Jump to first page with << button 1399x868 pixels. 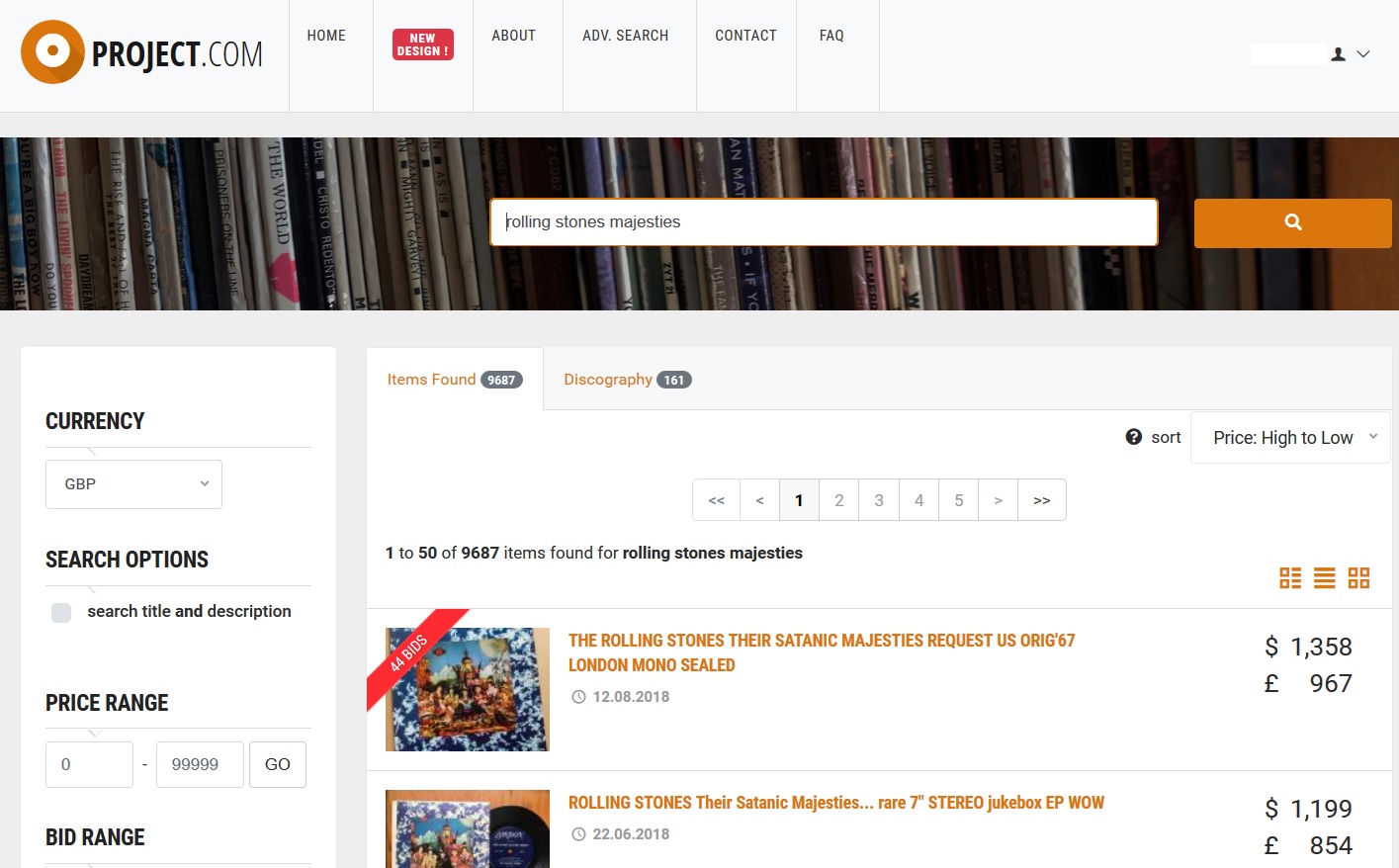(717, 500)
